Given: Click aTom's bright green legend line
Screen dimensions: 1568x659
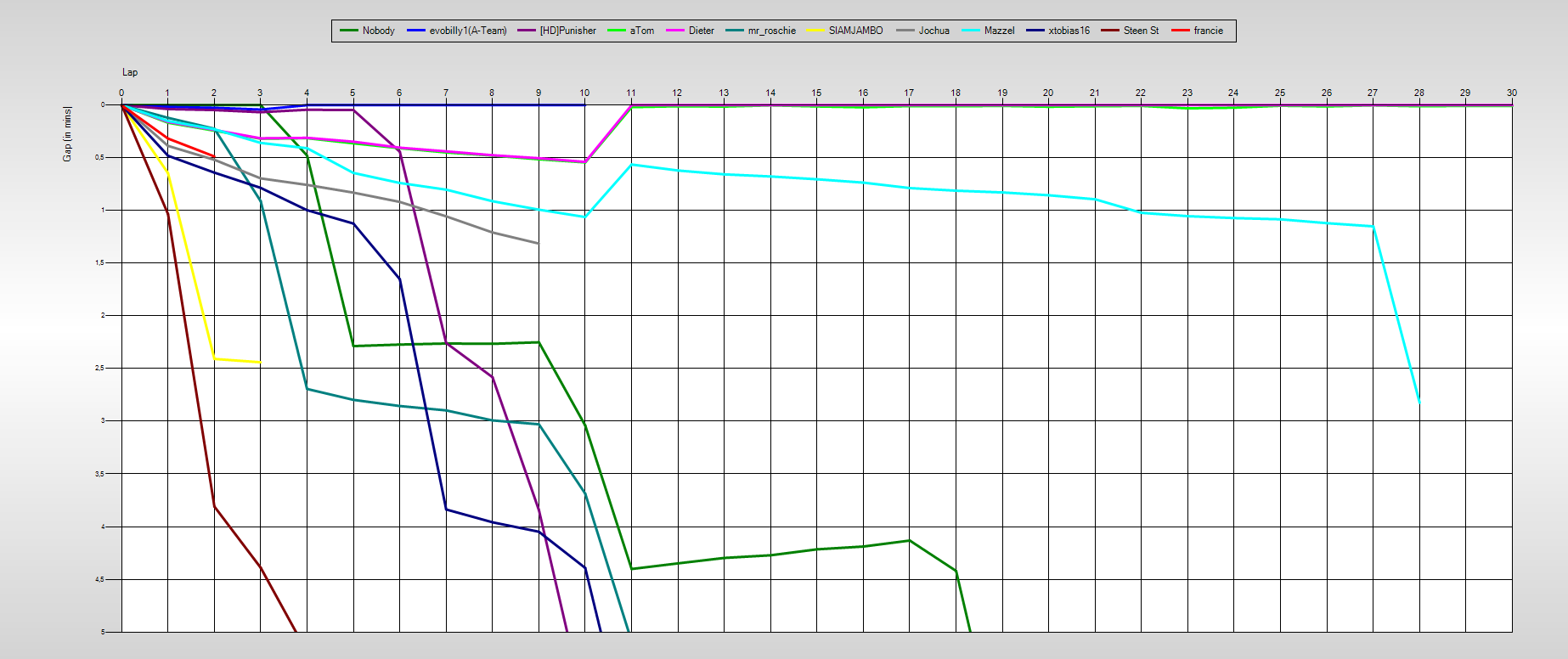Looking at the screenshot, I should pyautogui.click(x=617, y=31).
